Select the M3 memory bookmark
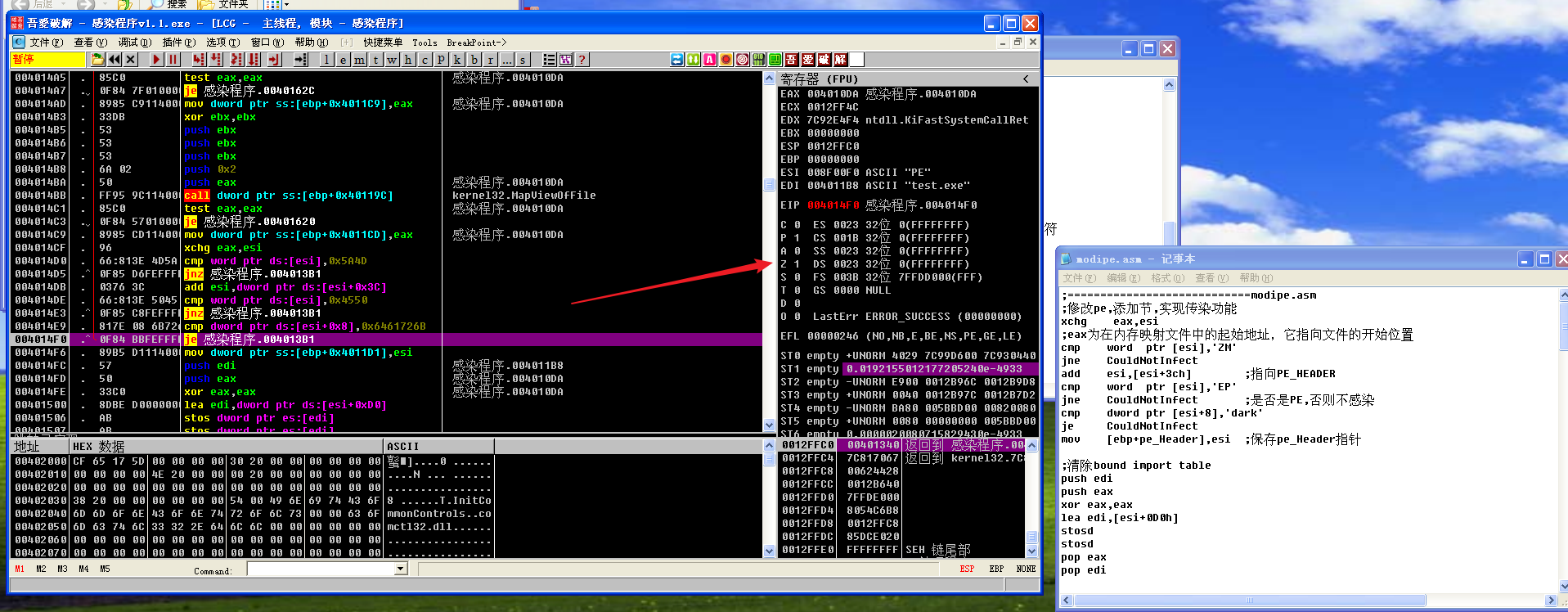The width and height of the screenshot is (1568, 612). click(x=62, y=569)
